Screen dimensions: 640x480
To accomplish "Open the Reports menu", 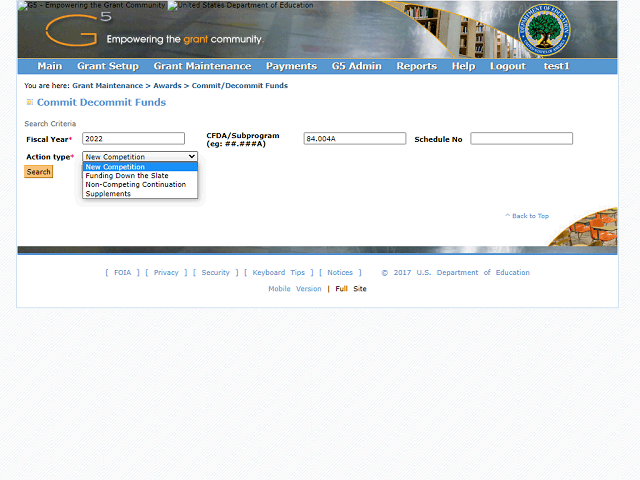I will click(x=417, y=66).
